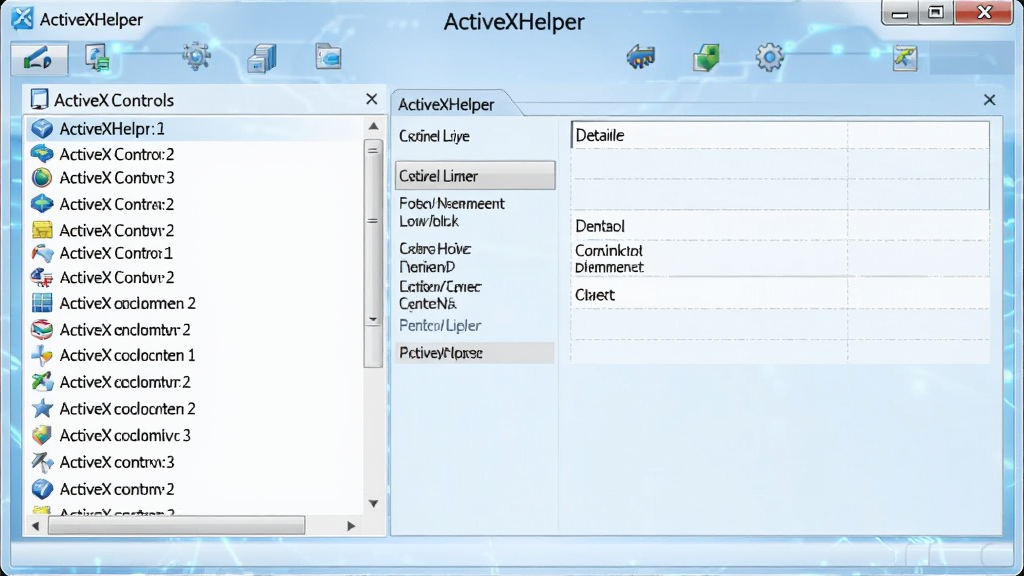The width and height of the screenshot is (1024, 576).
Task: Close the ActiveXHelper details panel
Action: click(x=989, y=99)
